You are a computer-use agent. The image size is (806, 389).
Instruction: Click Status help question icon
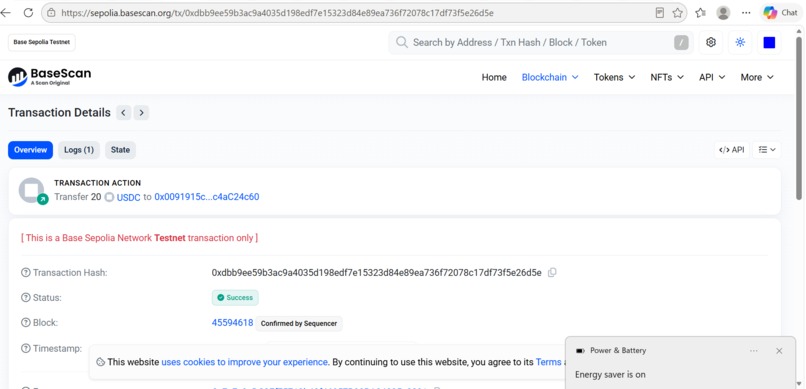(26, 298)
